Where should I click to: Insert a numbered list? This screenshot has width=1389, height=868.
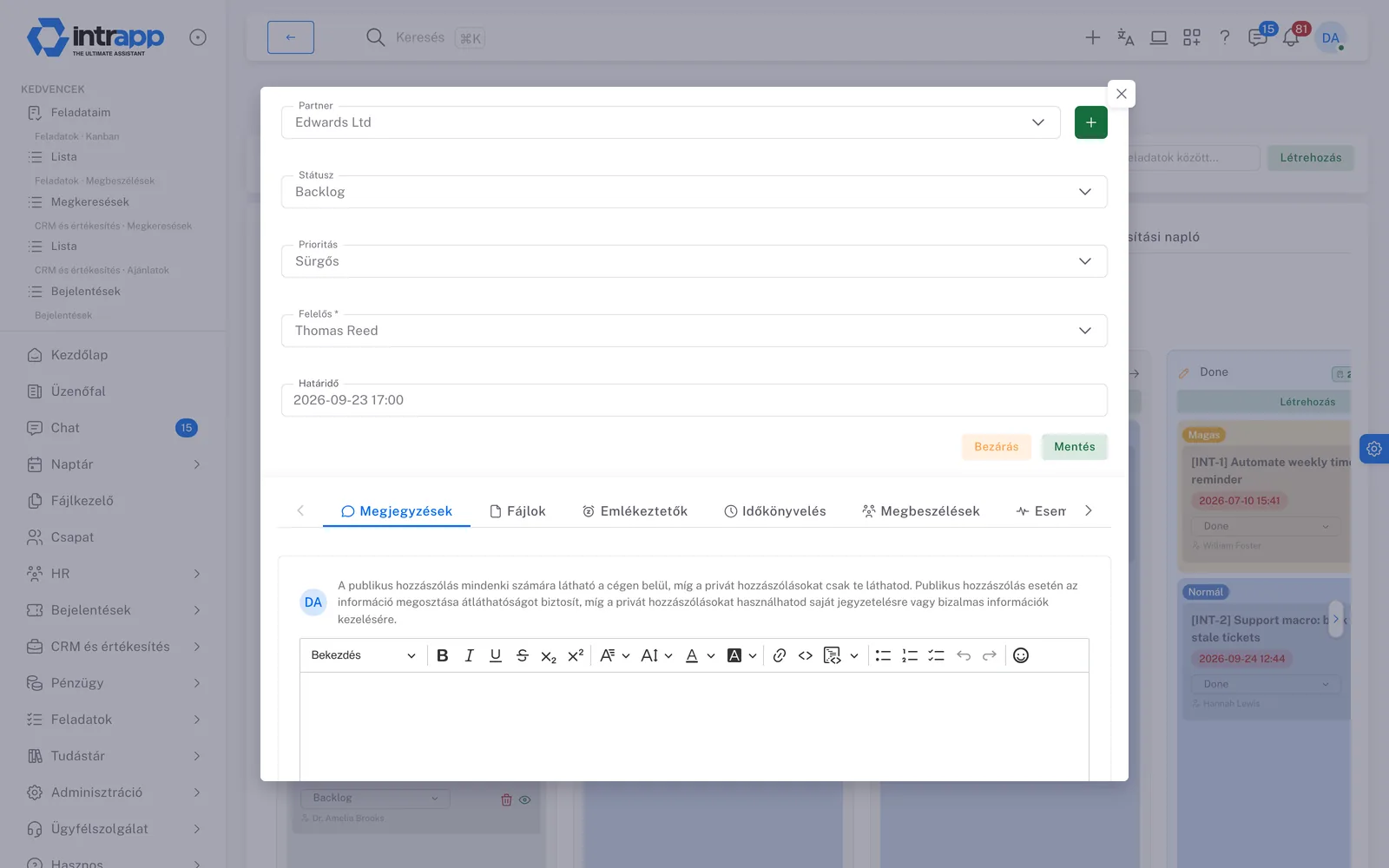click(x=910, y=655)
